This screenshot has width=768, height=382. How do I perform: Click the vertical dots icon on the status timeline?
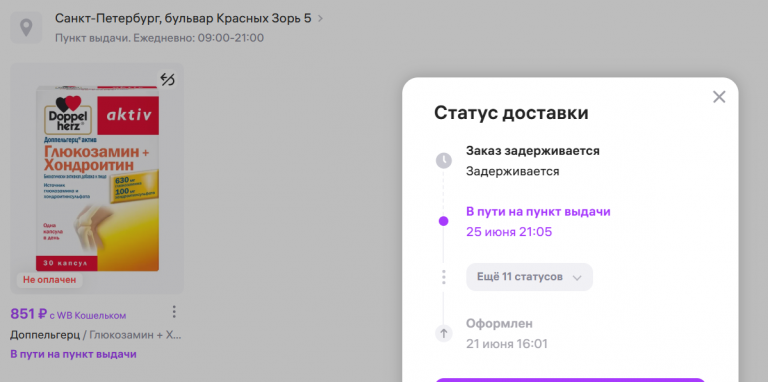pos(444,277)
